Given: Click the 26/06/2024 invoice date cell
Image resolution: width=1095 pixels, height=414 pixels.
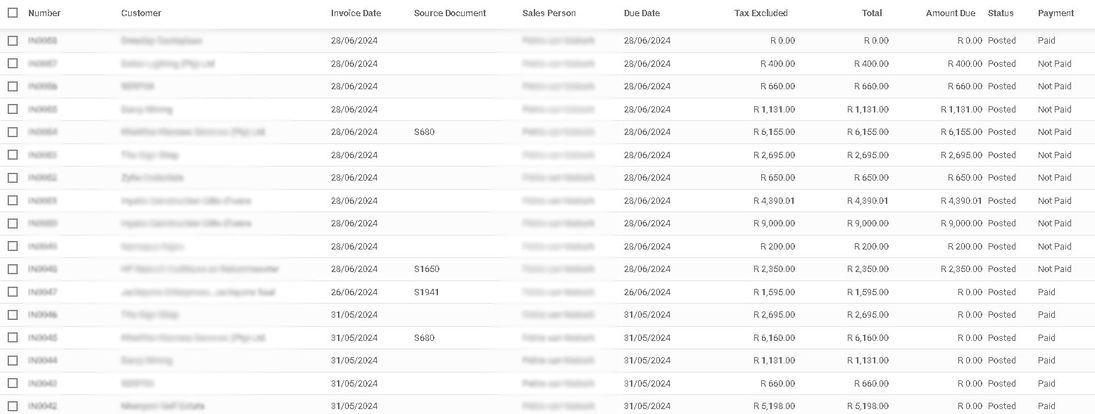Looking at the screenshot, I should (x=354, y=292).
